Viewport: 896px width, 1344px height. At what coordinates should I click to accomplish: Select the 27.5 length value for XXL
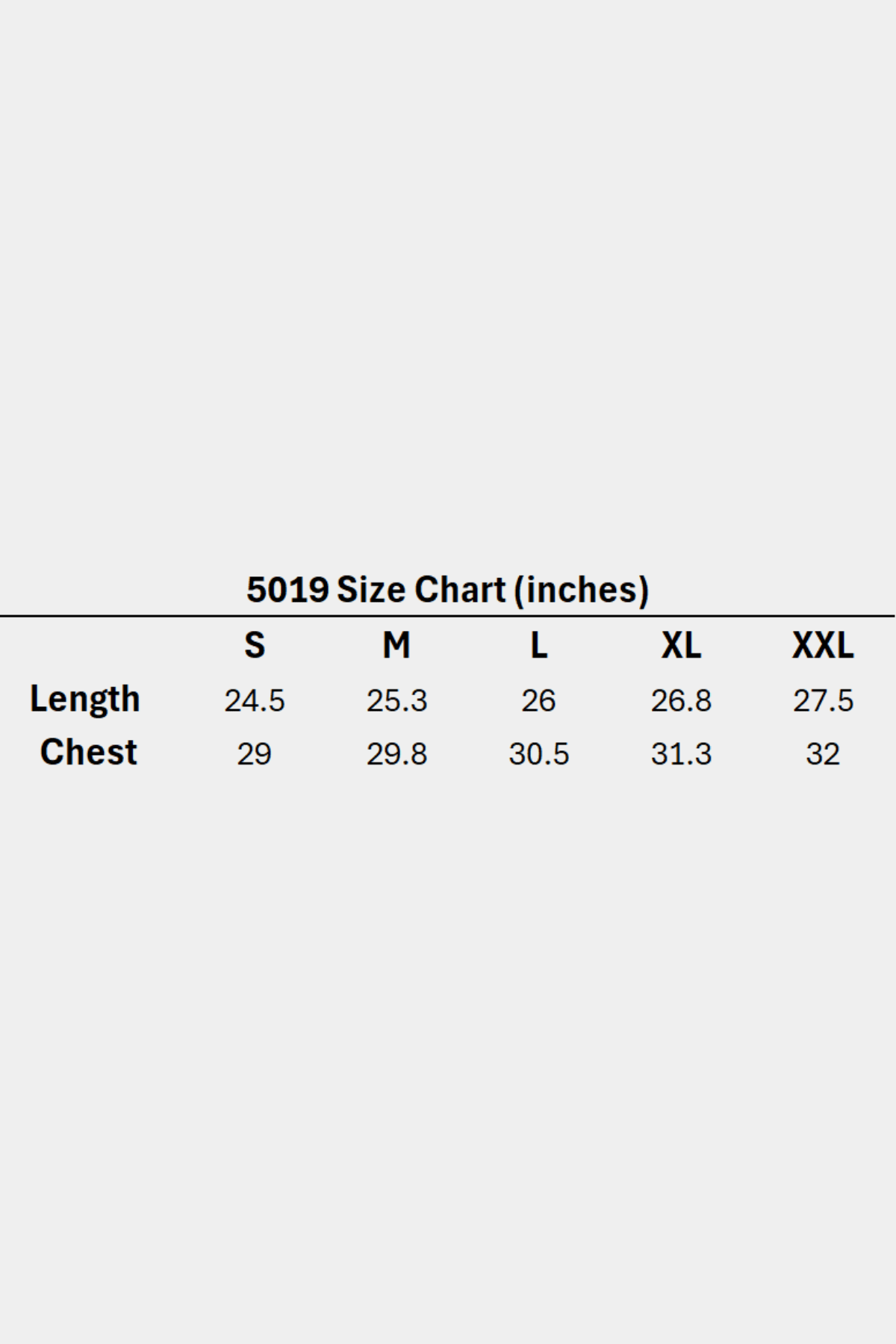(x=823, y=701)
